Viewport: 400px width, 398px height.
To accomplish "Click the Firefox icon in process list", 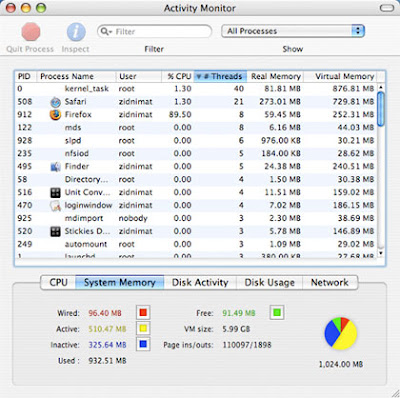I will pos(55,115).
